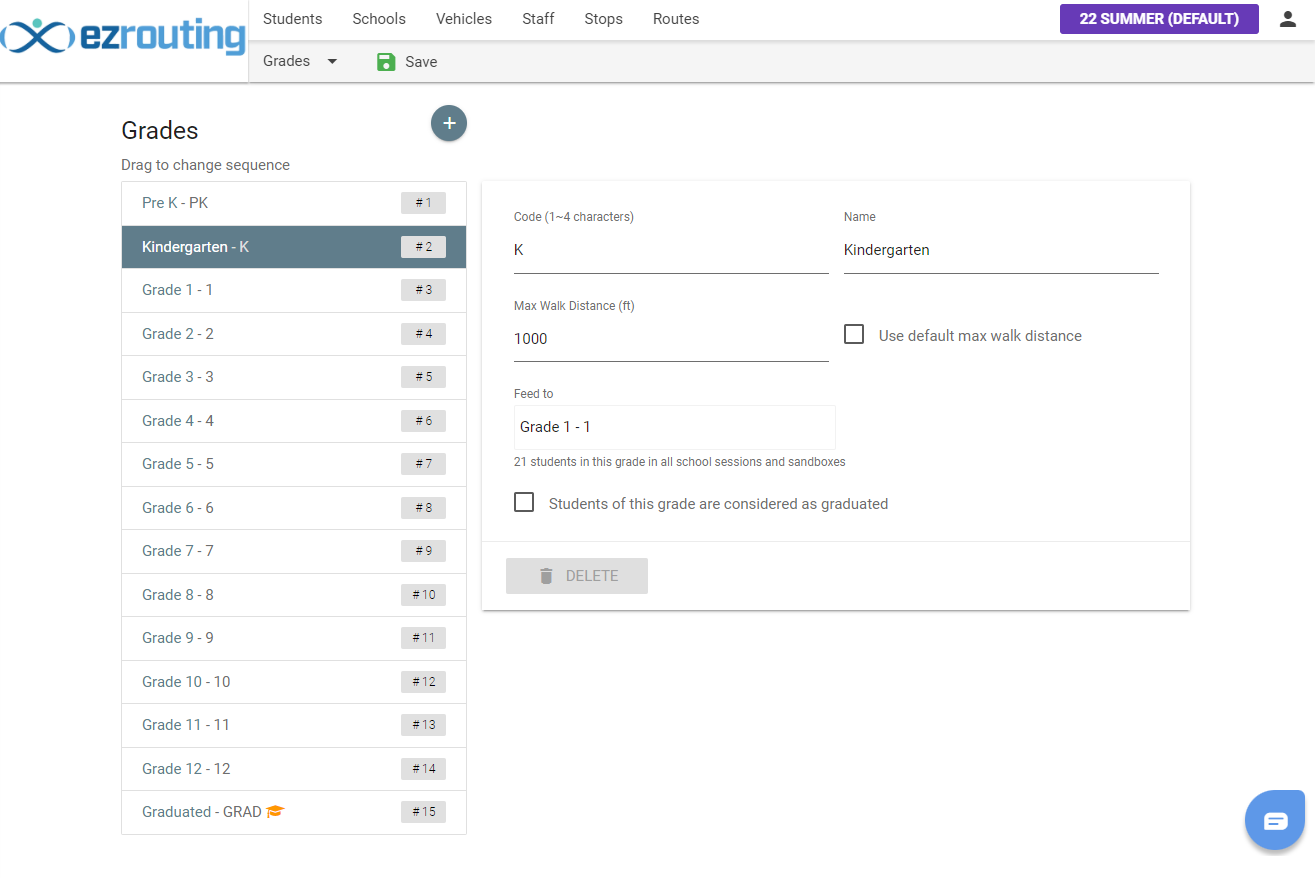Viewport: 1315px width, 878px height.
Task: Open the Routes menu
Action: point(676,19)
